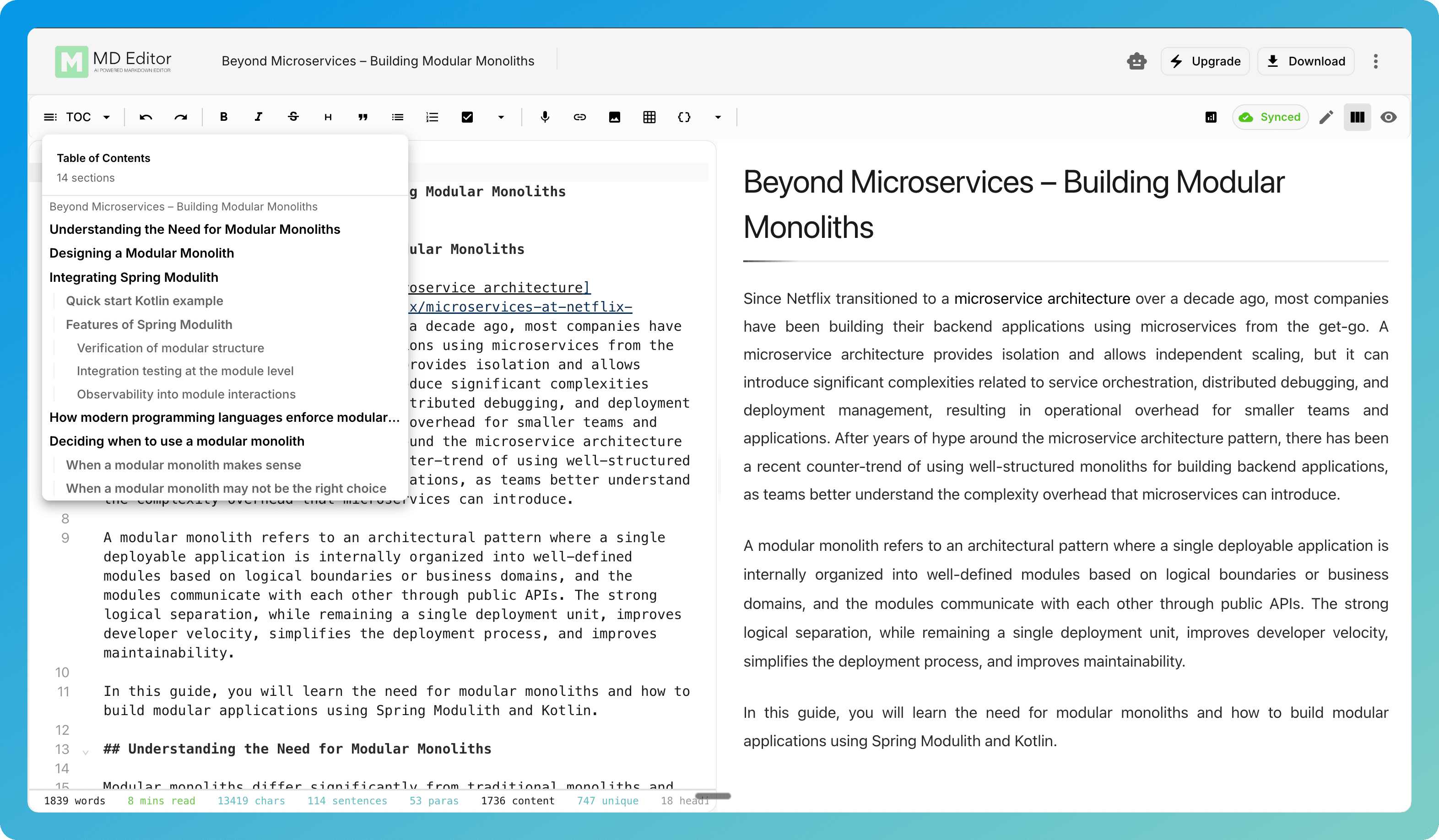Click the horizontal scrollbar thumb at editor bottom
Screen dimensions: 1439x840
[x=713, y=796]
